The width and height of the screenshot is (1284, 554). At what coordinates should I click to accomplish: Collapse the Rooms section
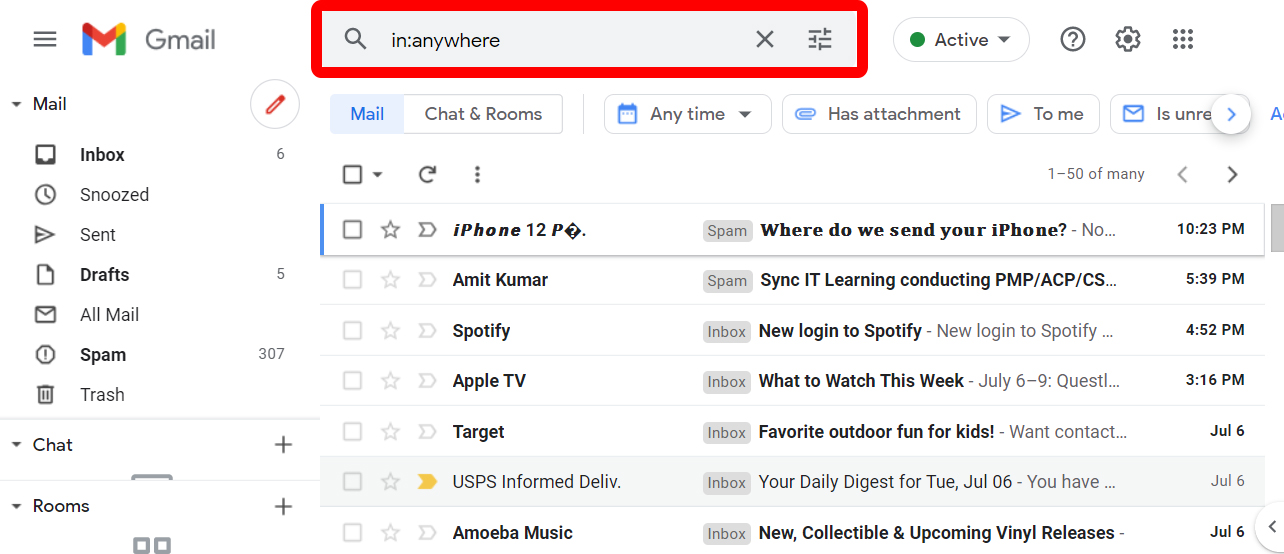[16, 506]
